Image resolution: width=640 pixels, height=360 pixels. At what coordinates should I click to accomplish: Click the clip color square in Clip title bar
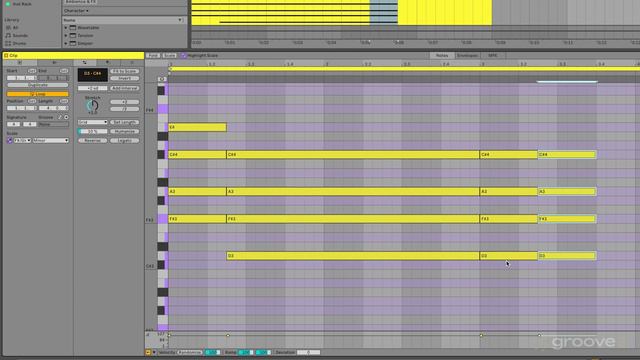click(6, 56)
